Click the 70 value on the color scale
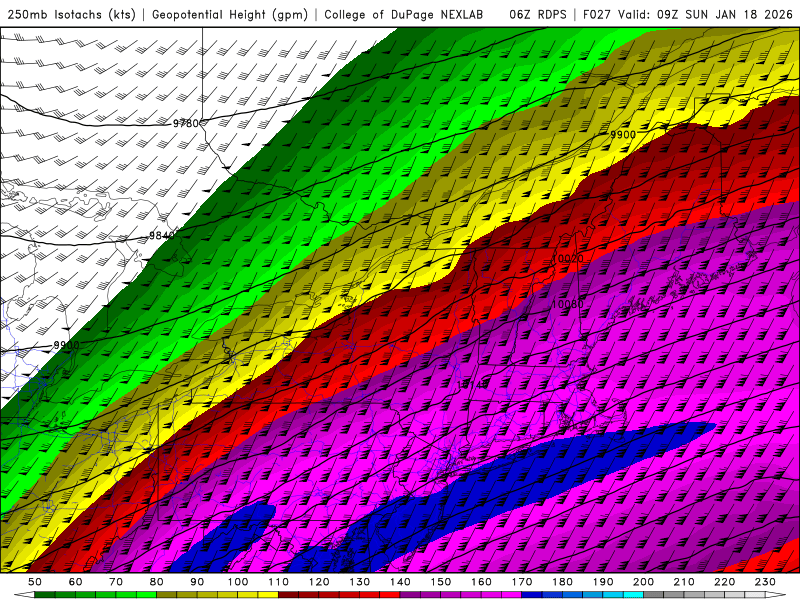 [116, 582]
